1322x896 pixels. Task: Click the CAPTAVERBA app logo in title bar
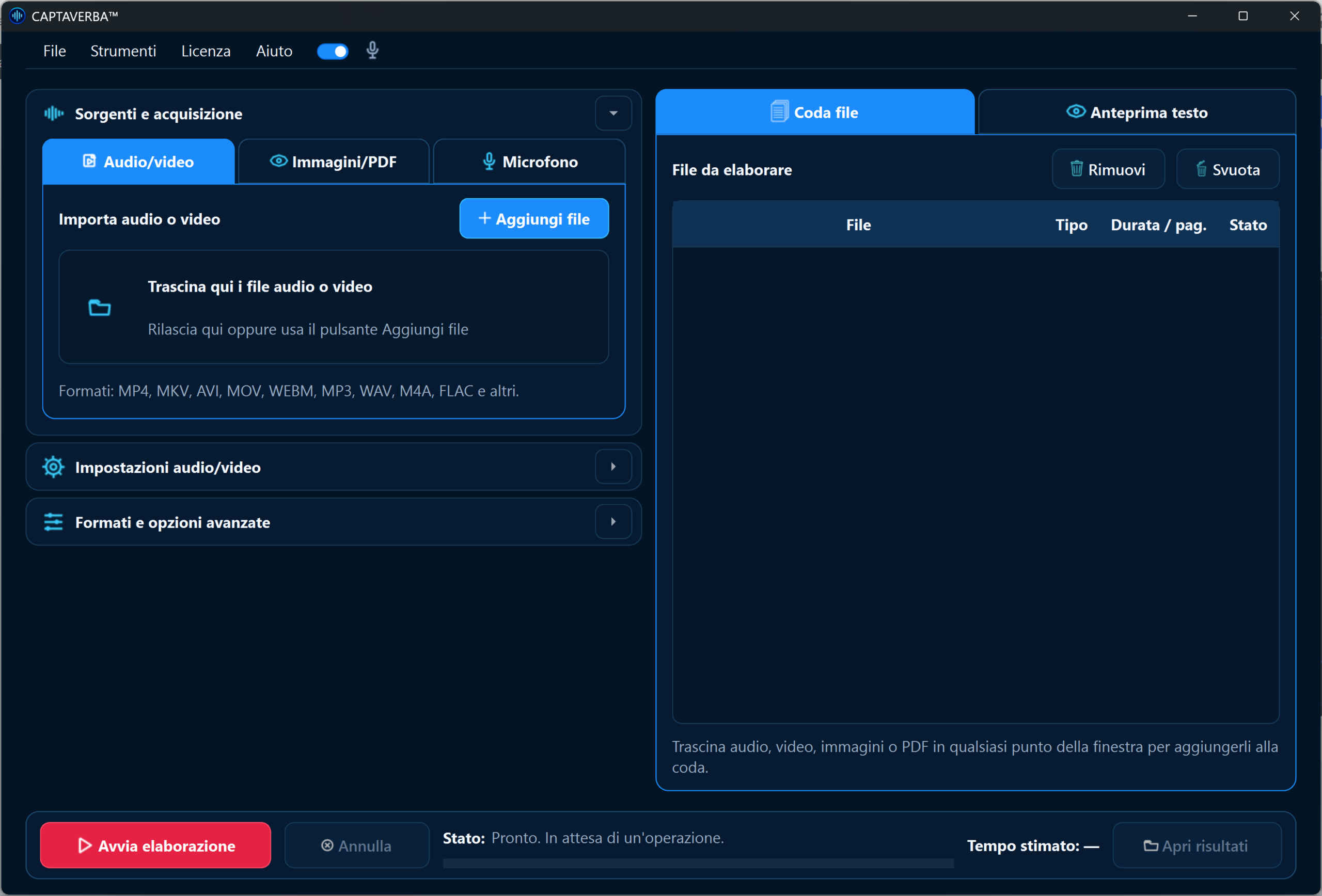pos(17,16)
